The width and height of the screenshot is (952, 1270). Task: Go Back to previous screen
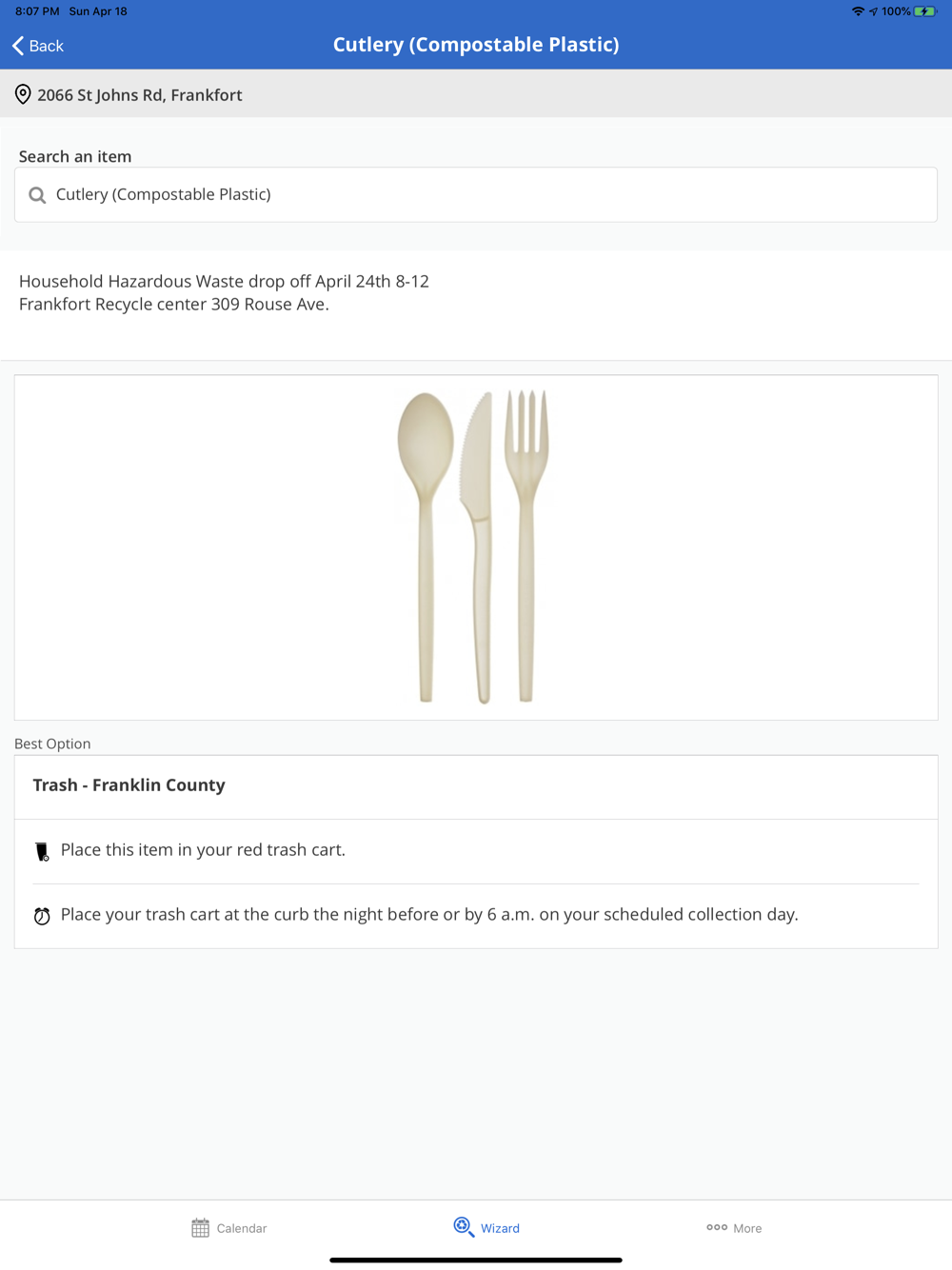tap(38, 46)
